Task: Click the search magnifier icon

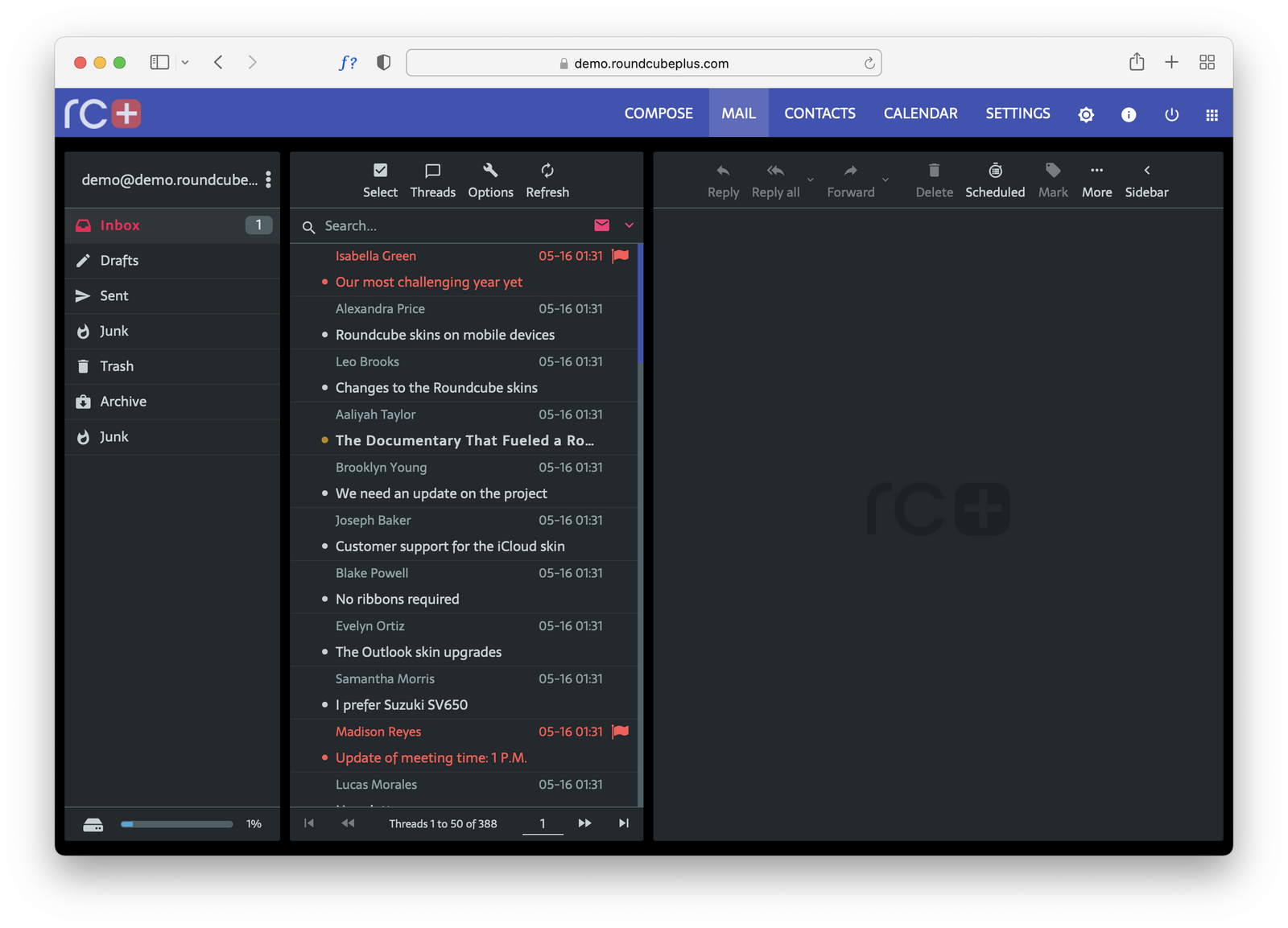Action: (308, 227)
